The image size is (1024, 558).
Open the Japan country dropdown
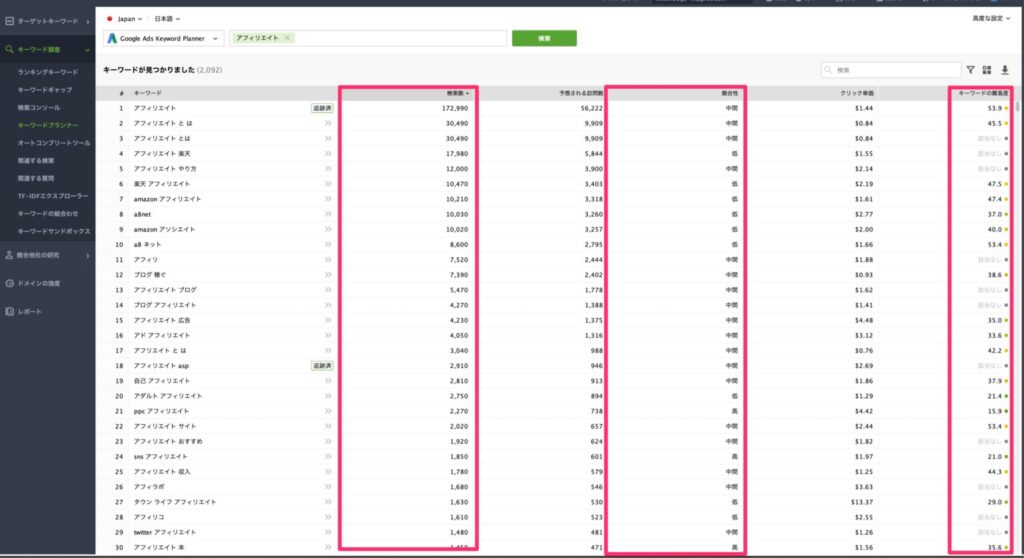pos(124,19)
